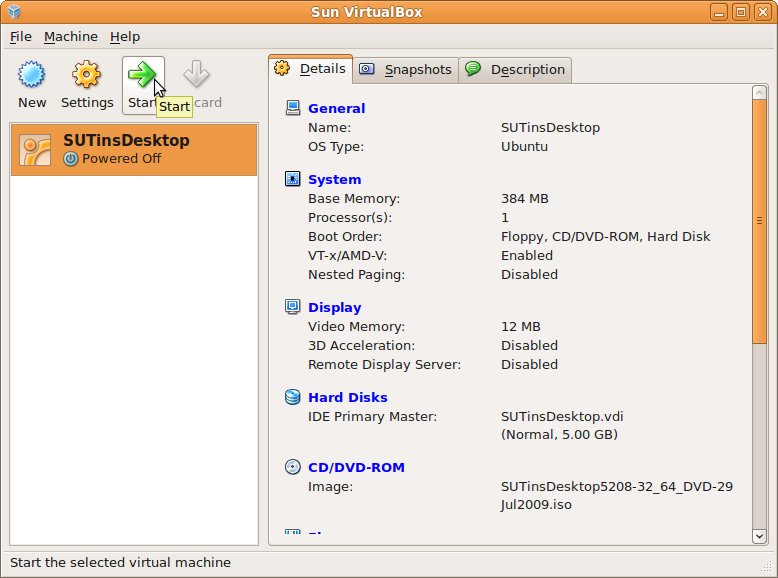Click the Video Memory value 12 MB
Image resolution: width=778 pixels, height=578 pixels.
[521, 326]
